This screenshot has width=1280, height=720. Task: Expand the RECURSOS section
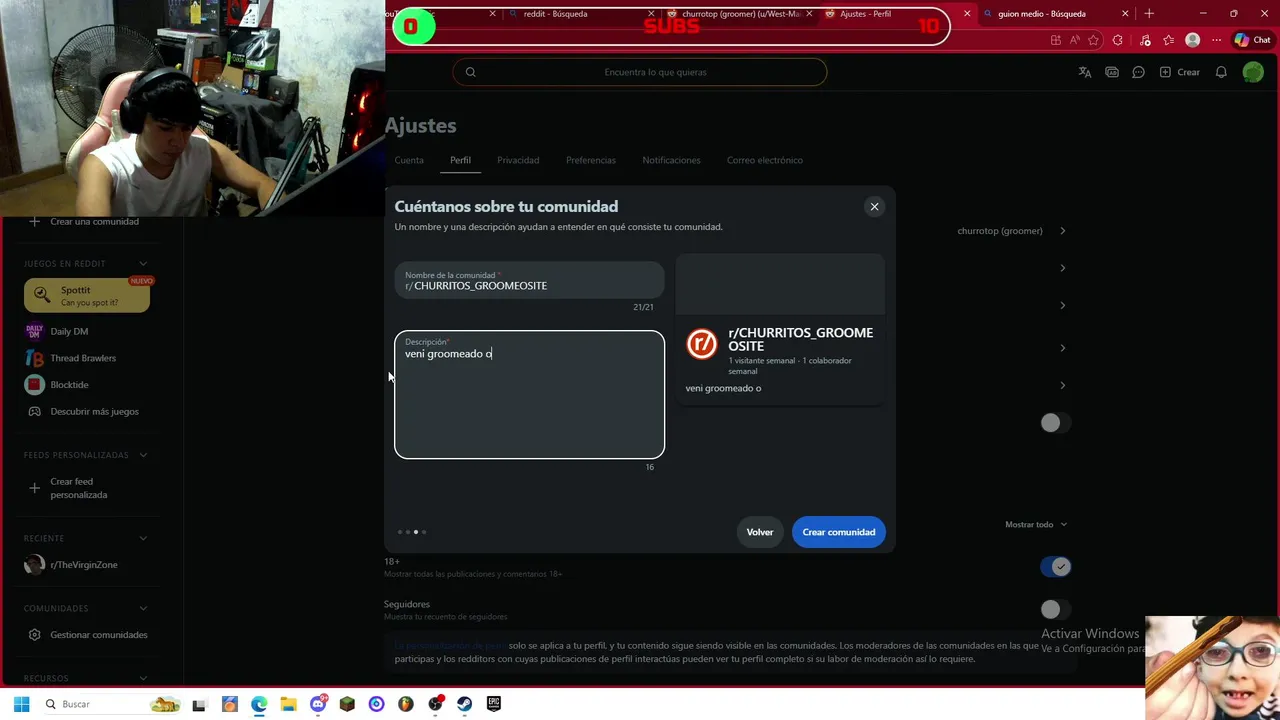pyautogui.click(x=143, y=678)
